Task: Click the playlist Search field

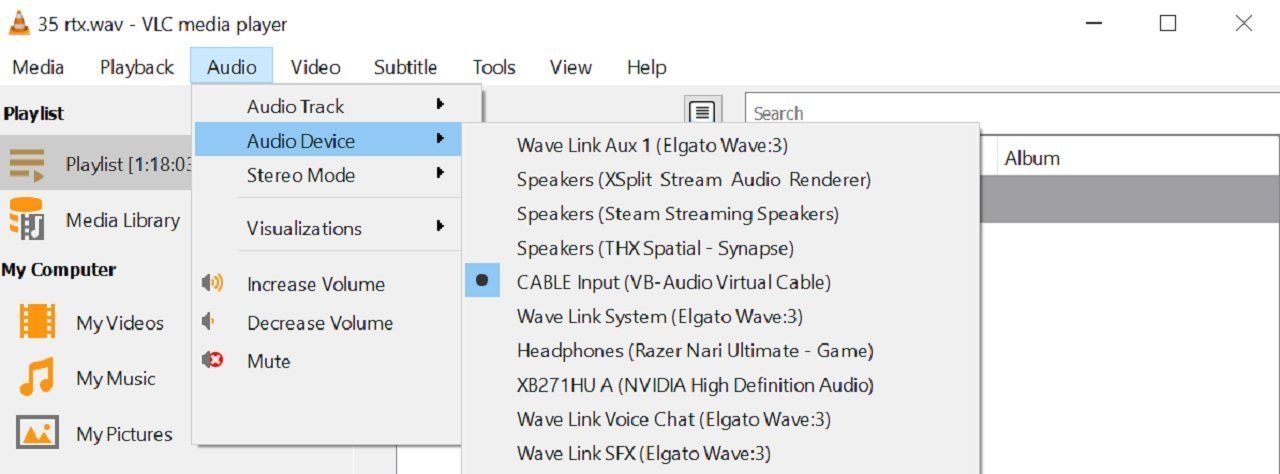Action: pyautogui.click(x=1012, y=113)
